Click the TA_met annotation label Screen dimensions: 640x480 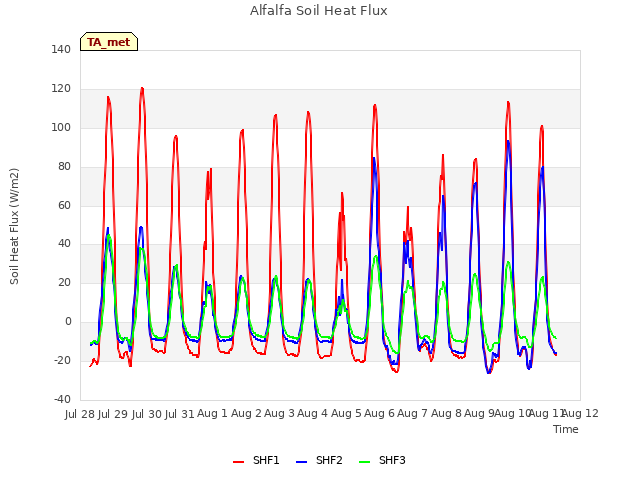pos(109,42)
